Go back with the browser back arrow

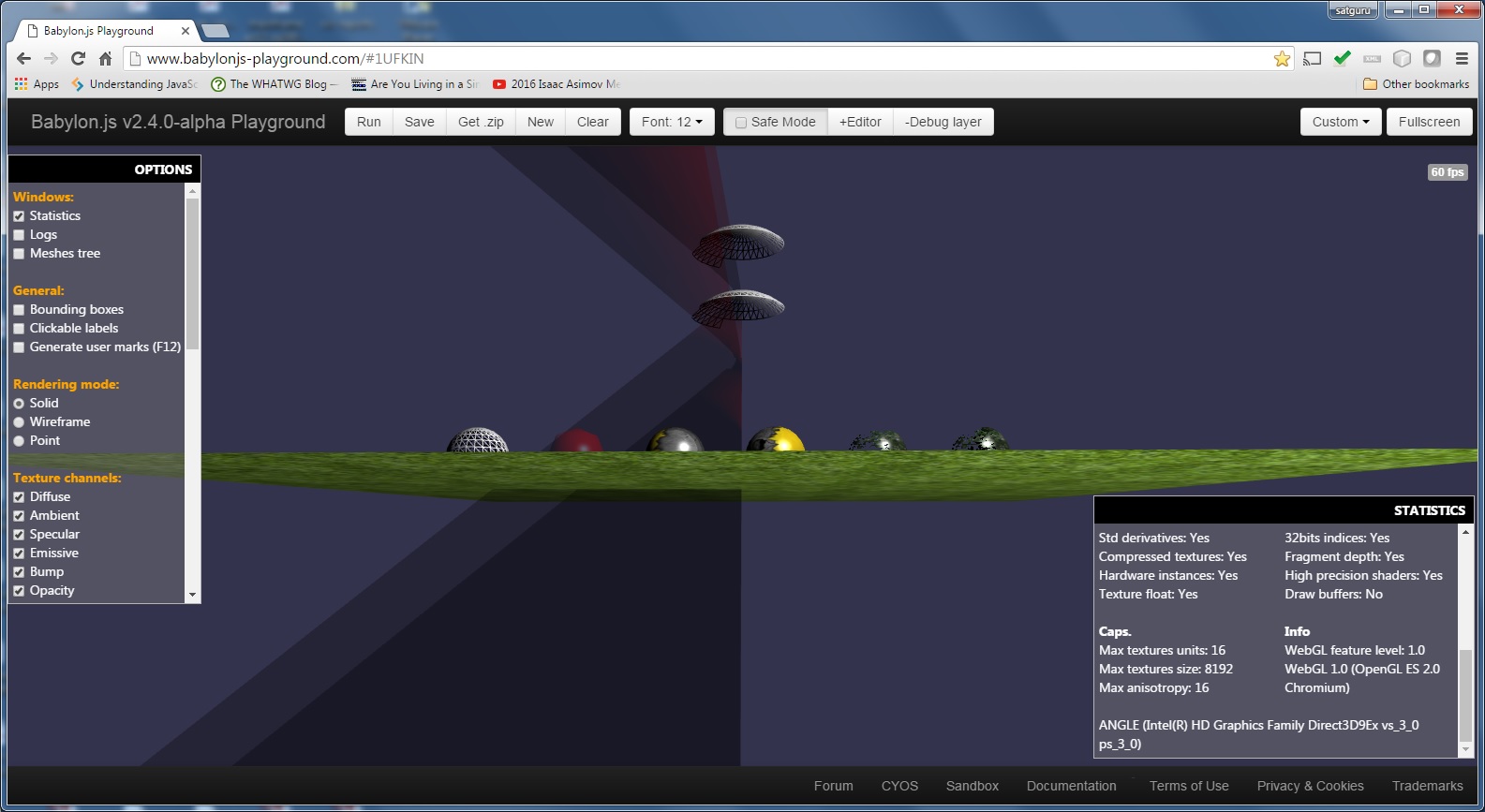(24, 58)
